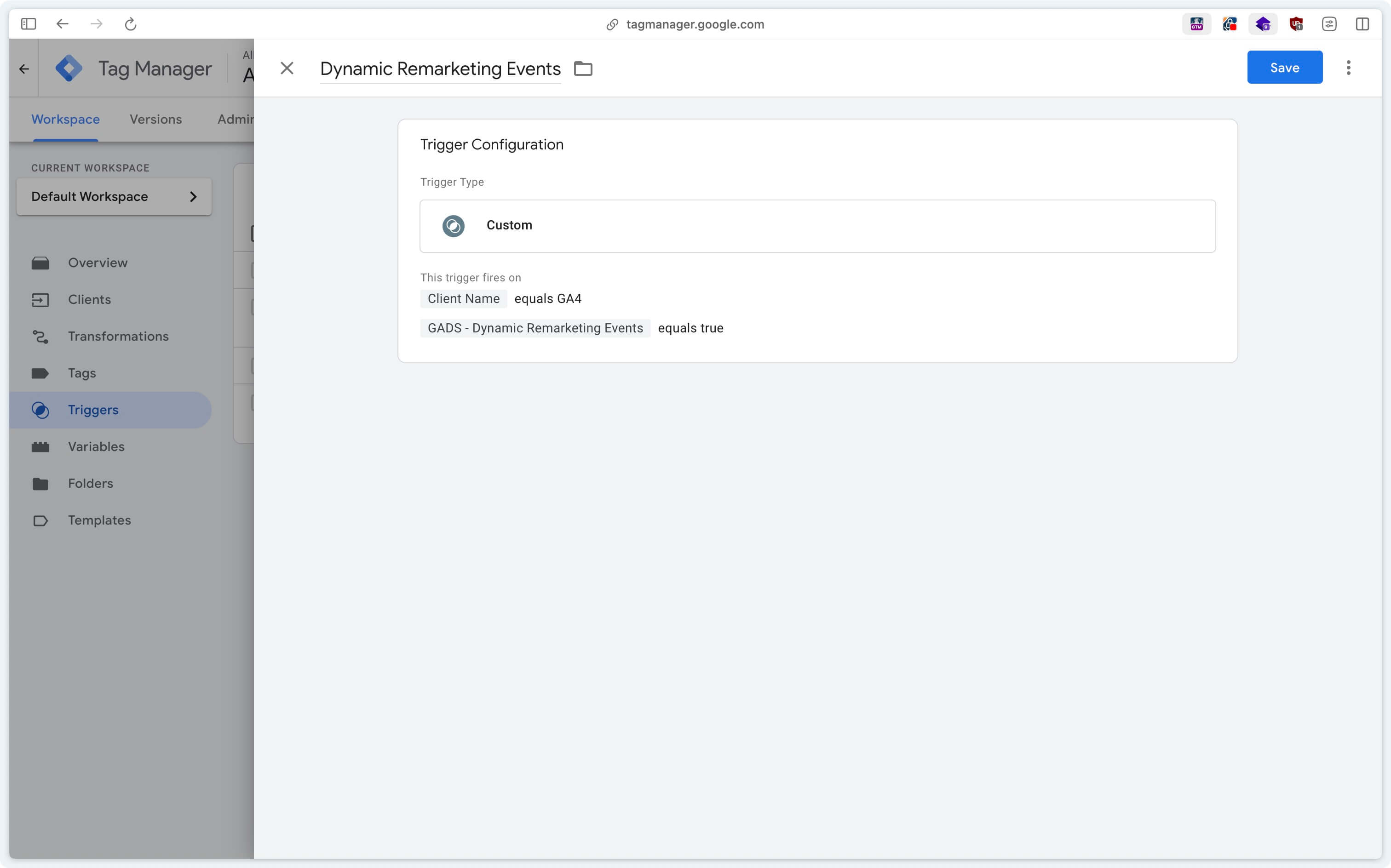1391x868 pixels.
Task: Navigate to the Folders section
Action: pos(90,483)
